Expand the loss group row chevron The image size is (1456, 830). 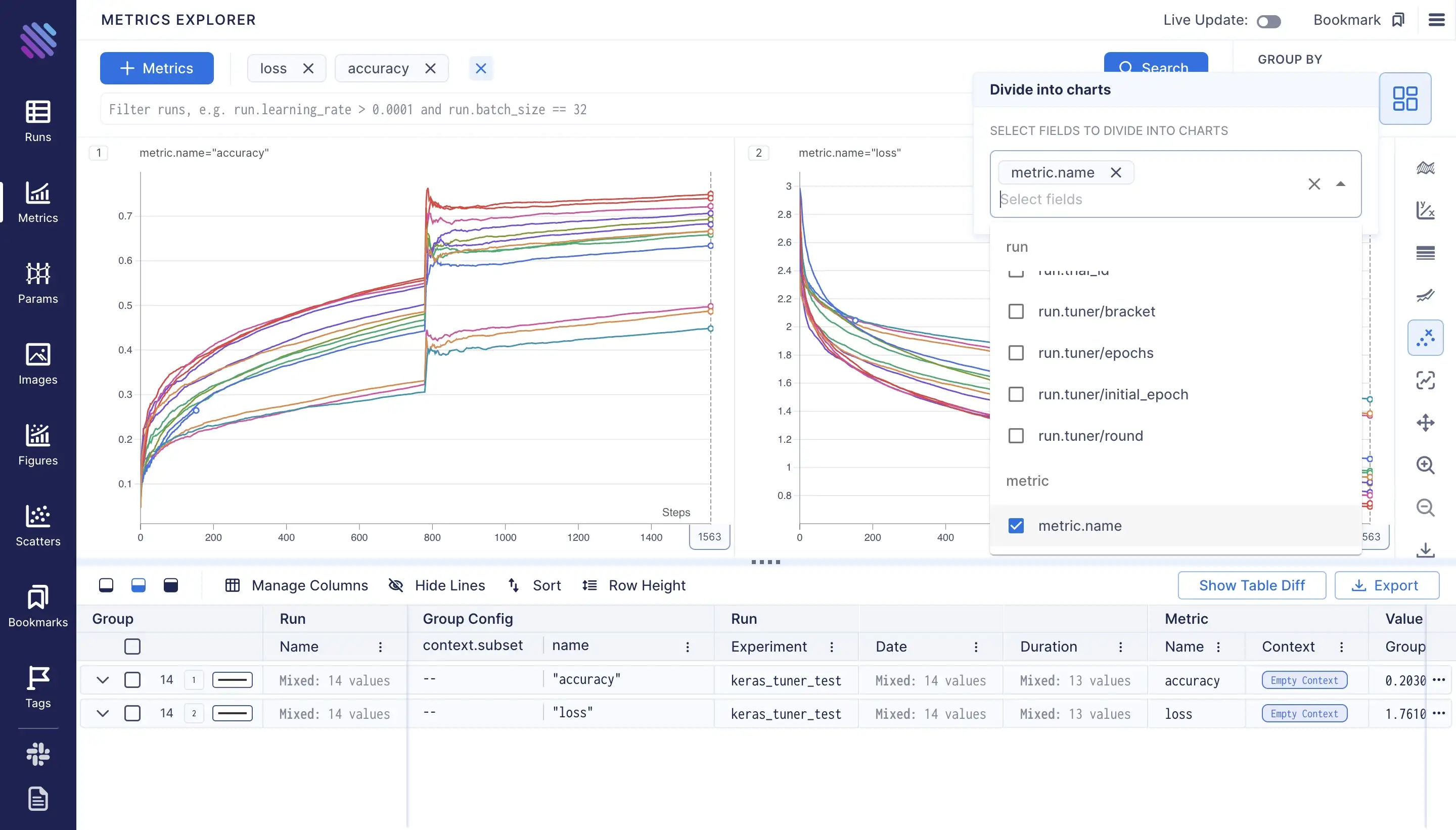[103, 713]
